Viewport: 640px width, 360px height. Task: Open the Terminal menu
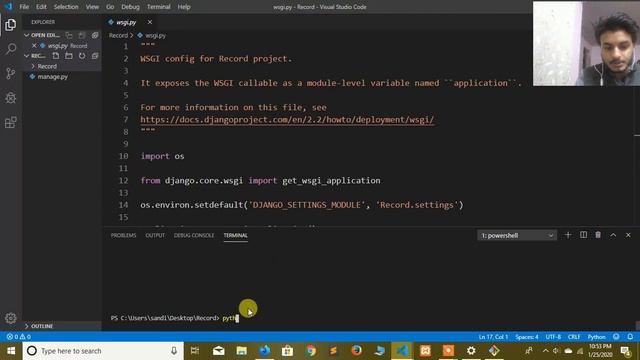pos(158,7)
